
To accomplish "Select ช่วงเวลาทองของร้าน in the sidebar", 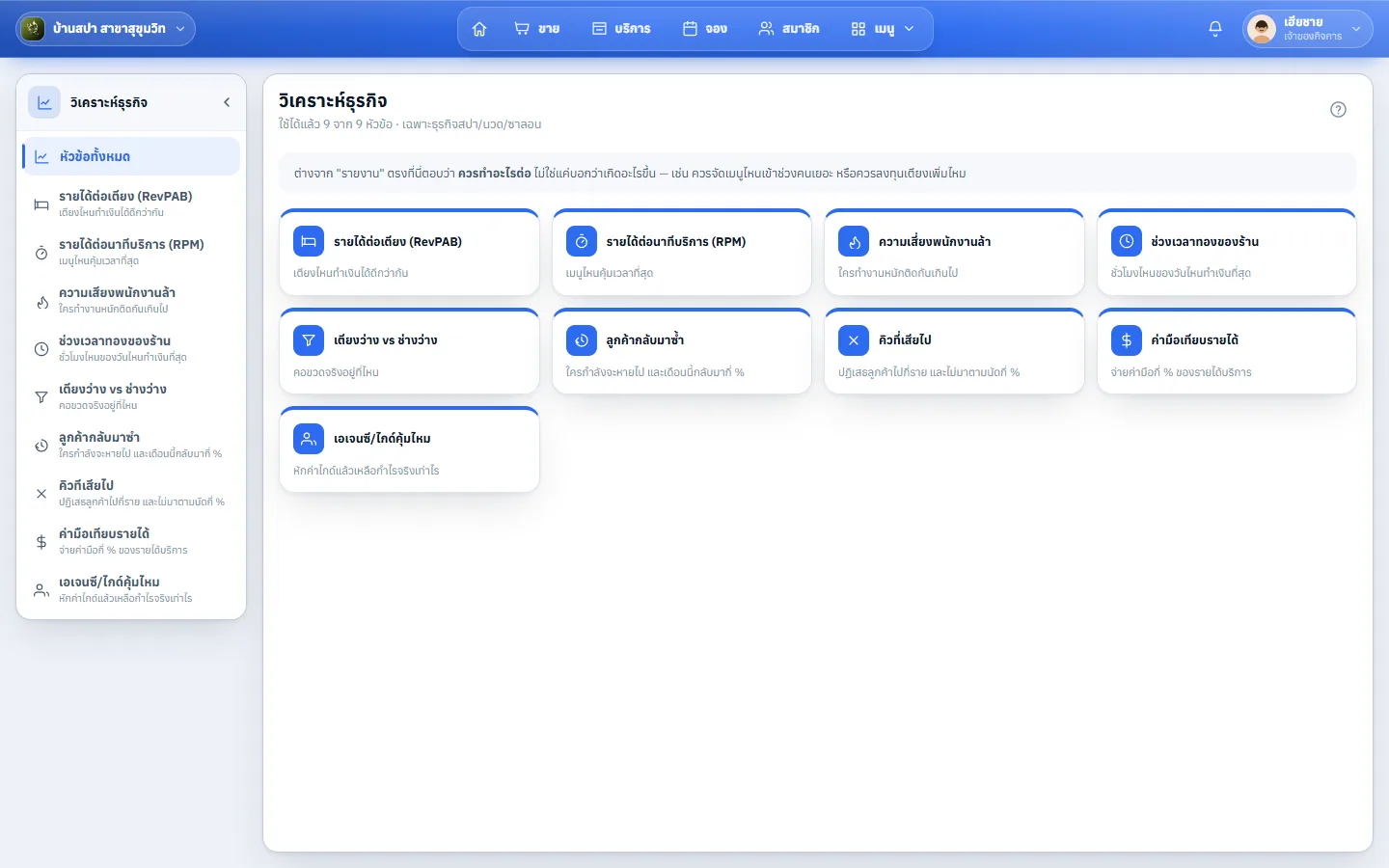I will [x=131, y=348].
